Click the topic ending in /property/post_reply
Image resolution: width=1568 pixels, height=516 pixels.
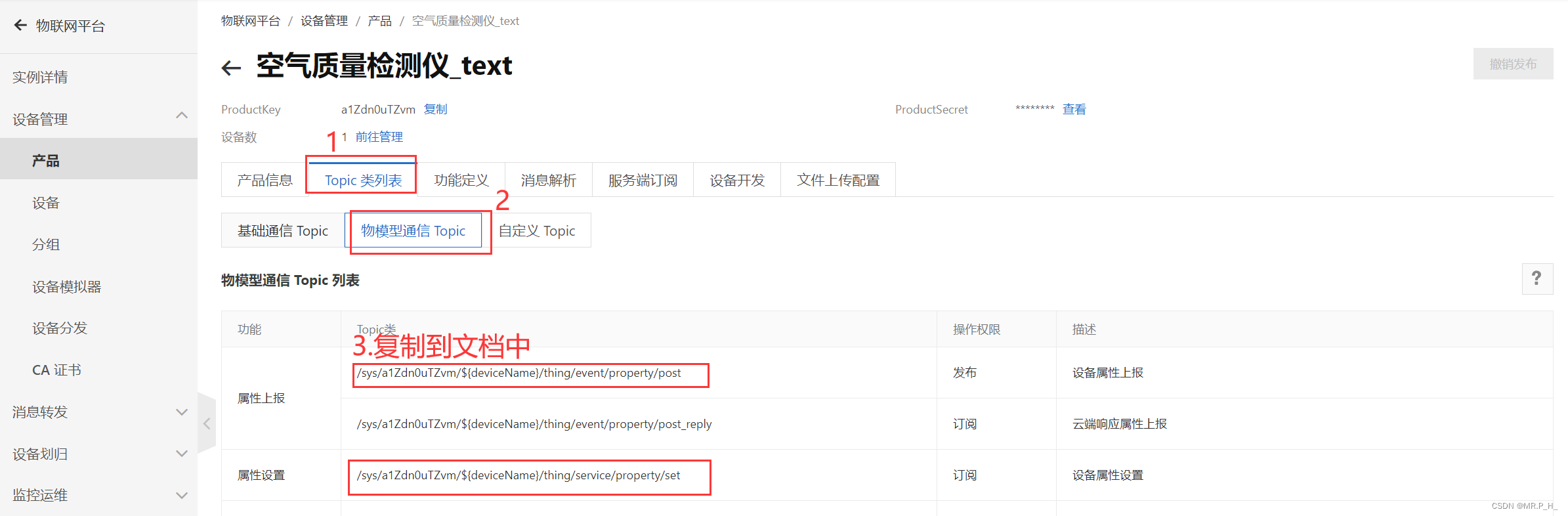click(534, 424)
